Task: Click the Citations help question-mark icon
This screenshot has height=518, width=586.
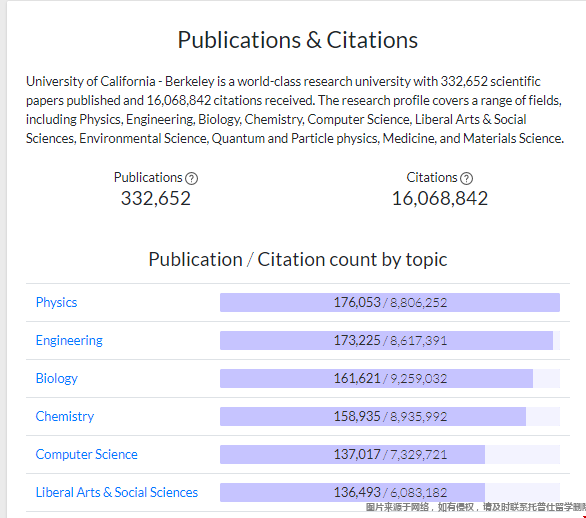Action: click(466, 178)
